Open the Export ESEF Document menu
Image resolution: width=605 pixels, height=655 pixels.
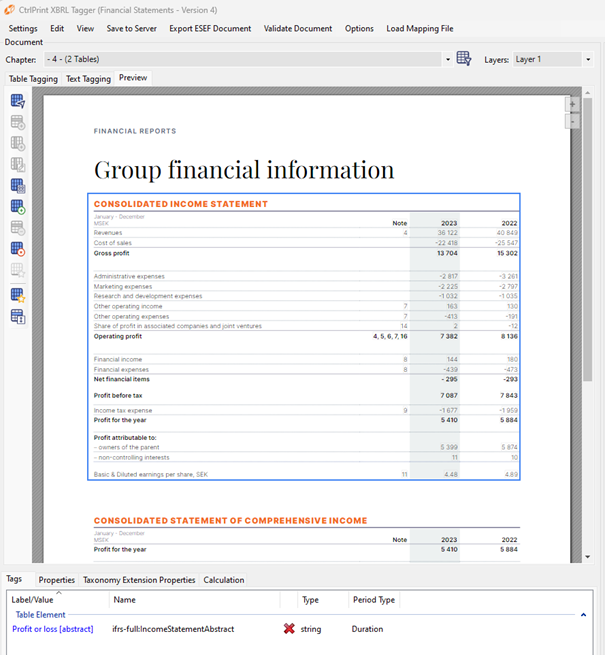pyautogui.click(x=210, y=28)
